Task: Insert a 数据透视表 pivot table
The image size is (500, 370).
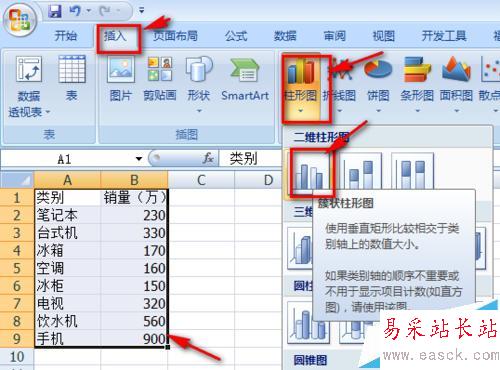Action: 29,87
